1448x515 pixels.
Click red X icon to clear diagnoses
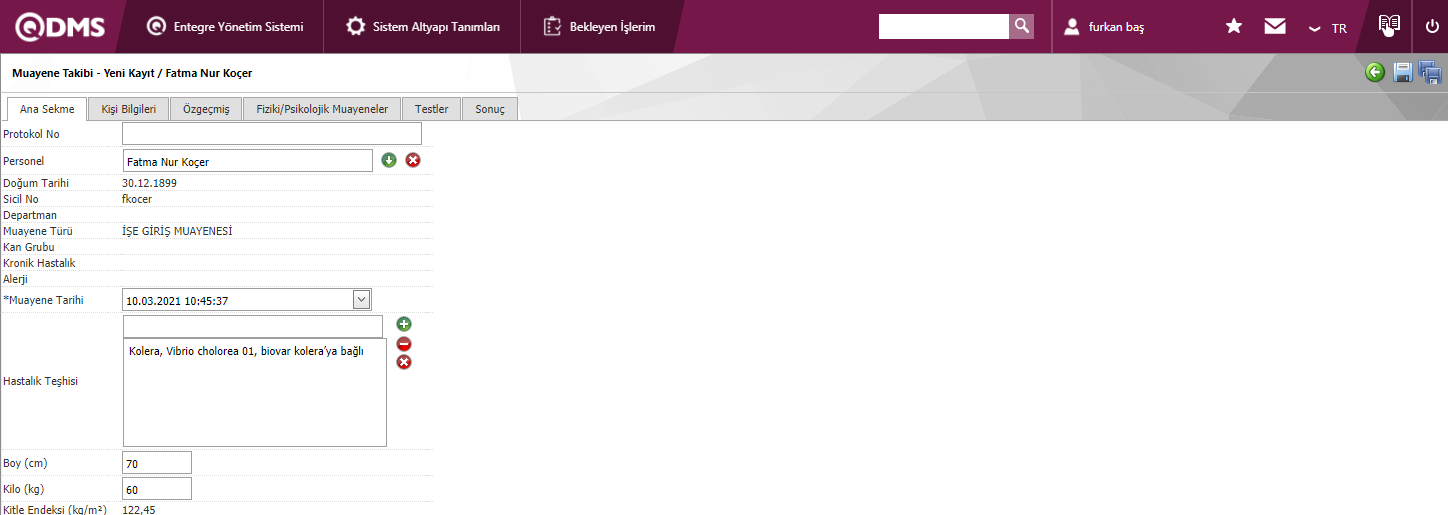(x=404, y=362)
